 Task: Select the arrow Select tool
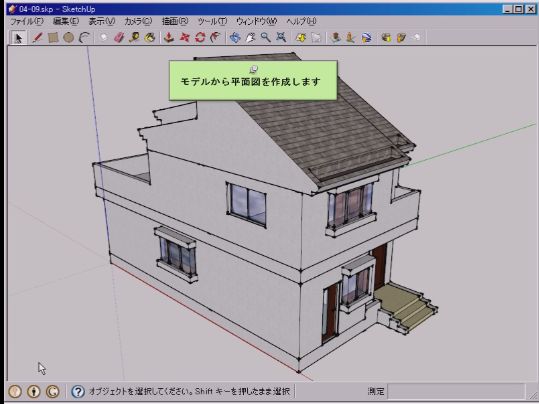(18, 37)
